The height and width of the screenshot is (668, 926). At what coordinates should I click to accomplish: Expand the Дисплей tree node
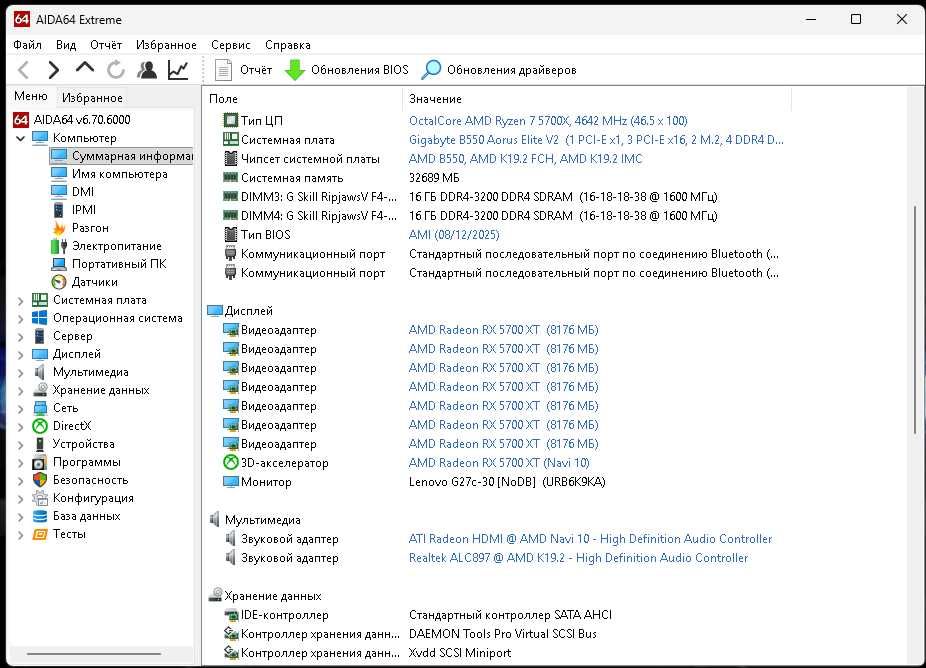tap(21, 355)
